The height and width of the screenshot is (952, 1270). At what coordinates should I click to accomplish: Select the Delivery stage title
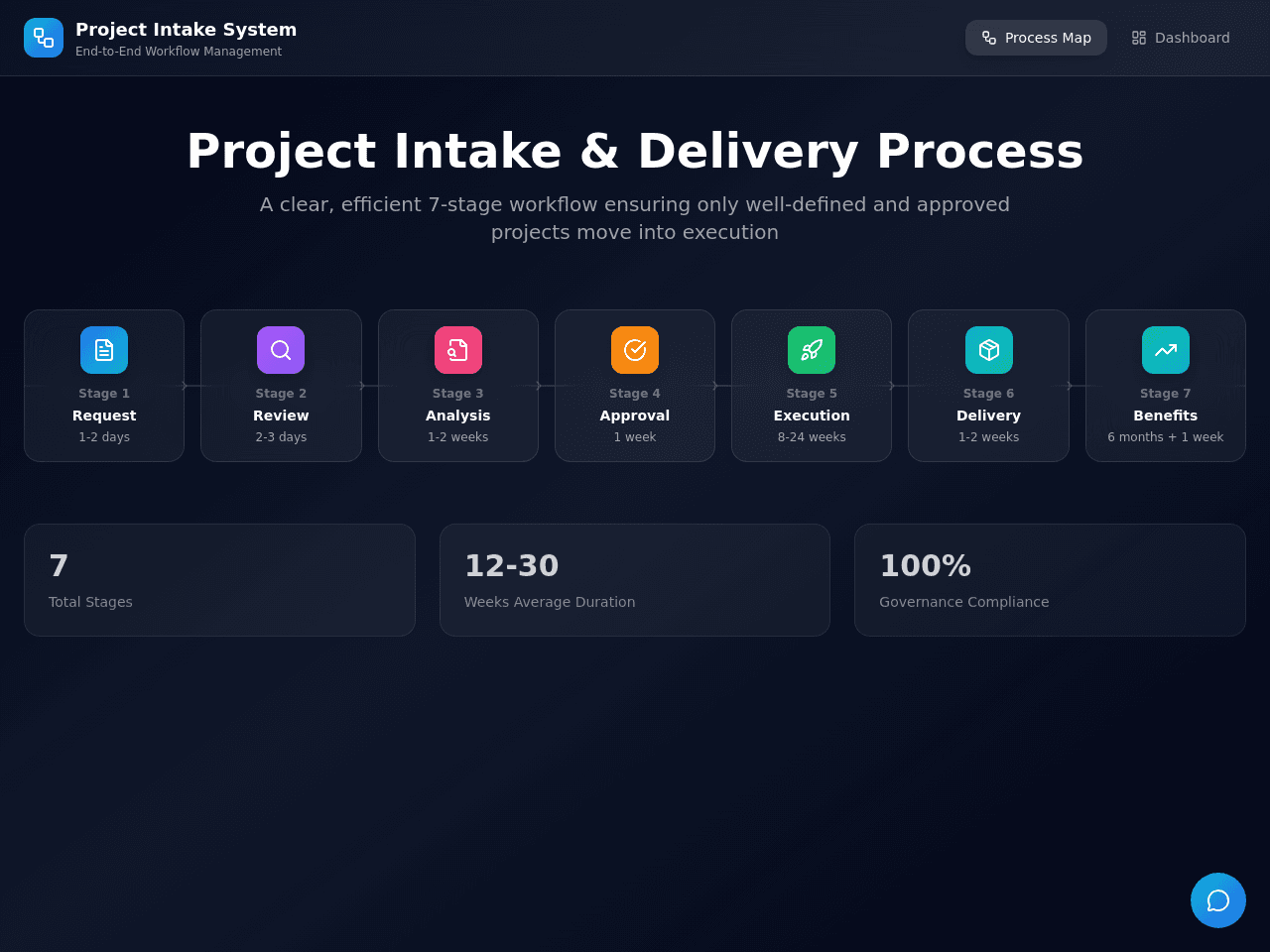tap(989, 416)
